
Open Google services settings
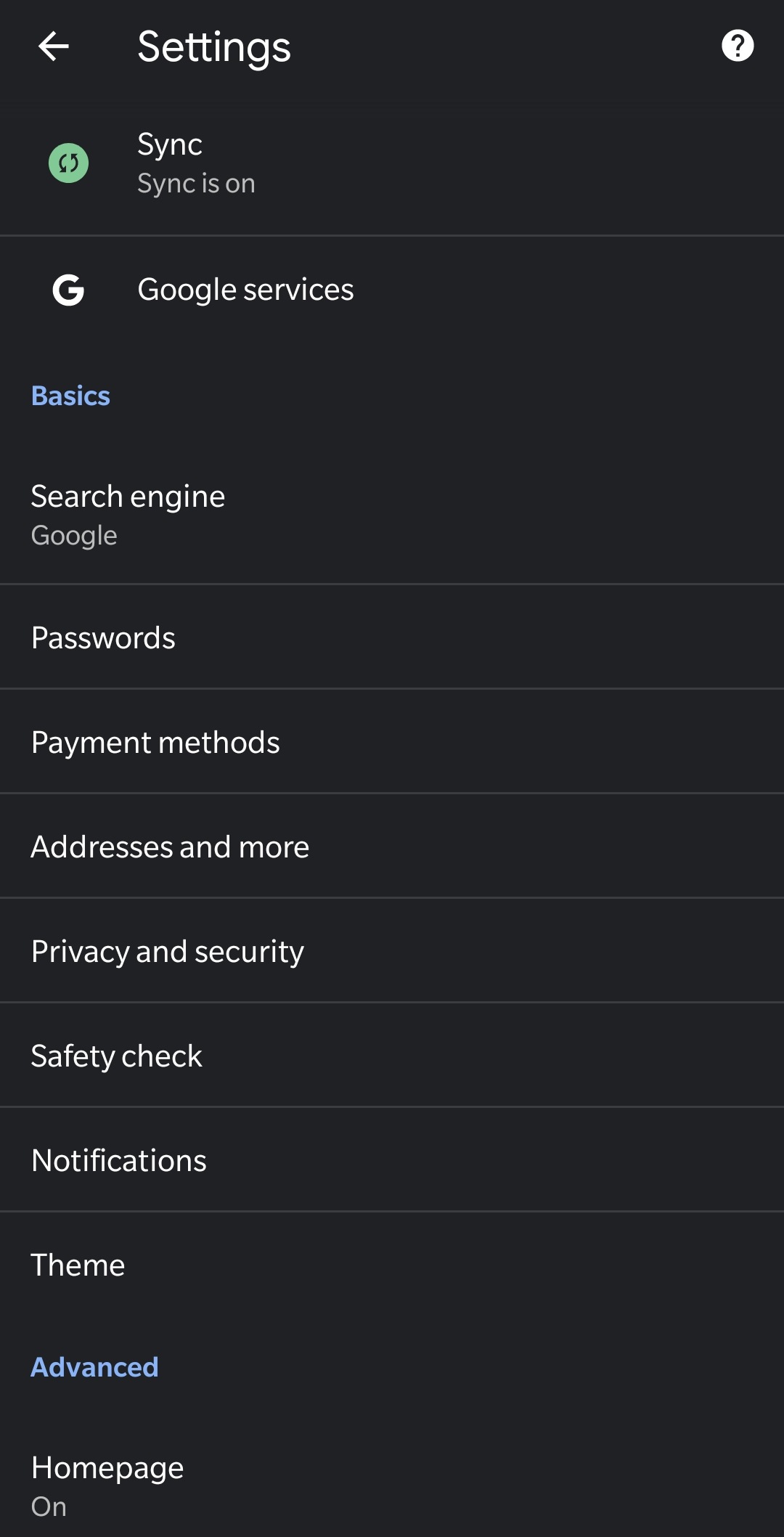[x=392, y=290]
